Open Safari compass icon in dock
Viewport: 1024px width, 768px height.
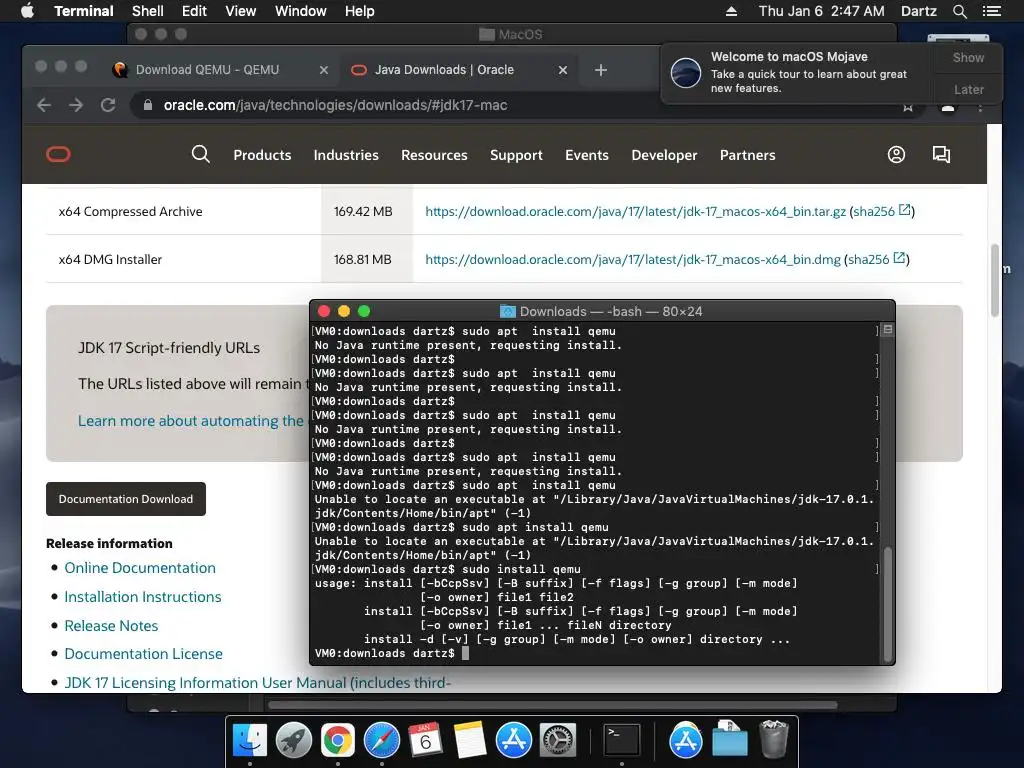point(382,741)
